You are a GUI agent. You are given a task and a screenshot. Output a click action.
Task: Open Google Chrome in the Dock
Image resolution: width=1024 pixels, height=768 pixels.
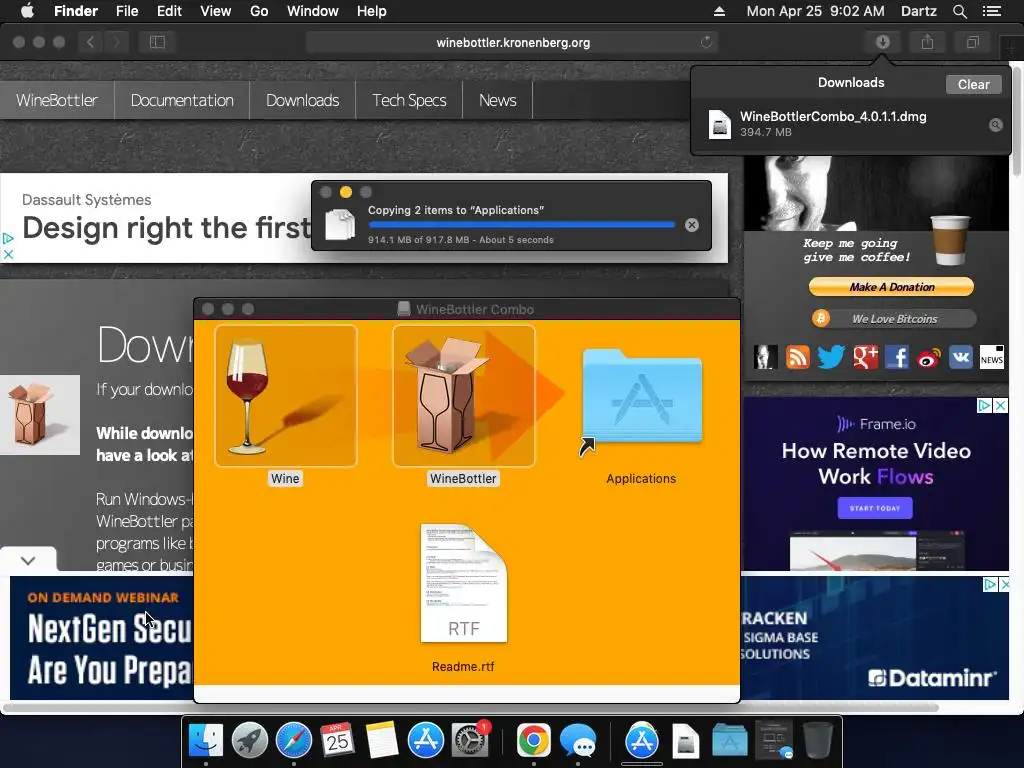[534, 740]
